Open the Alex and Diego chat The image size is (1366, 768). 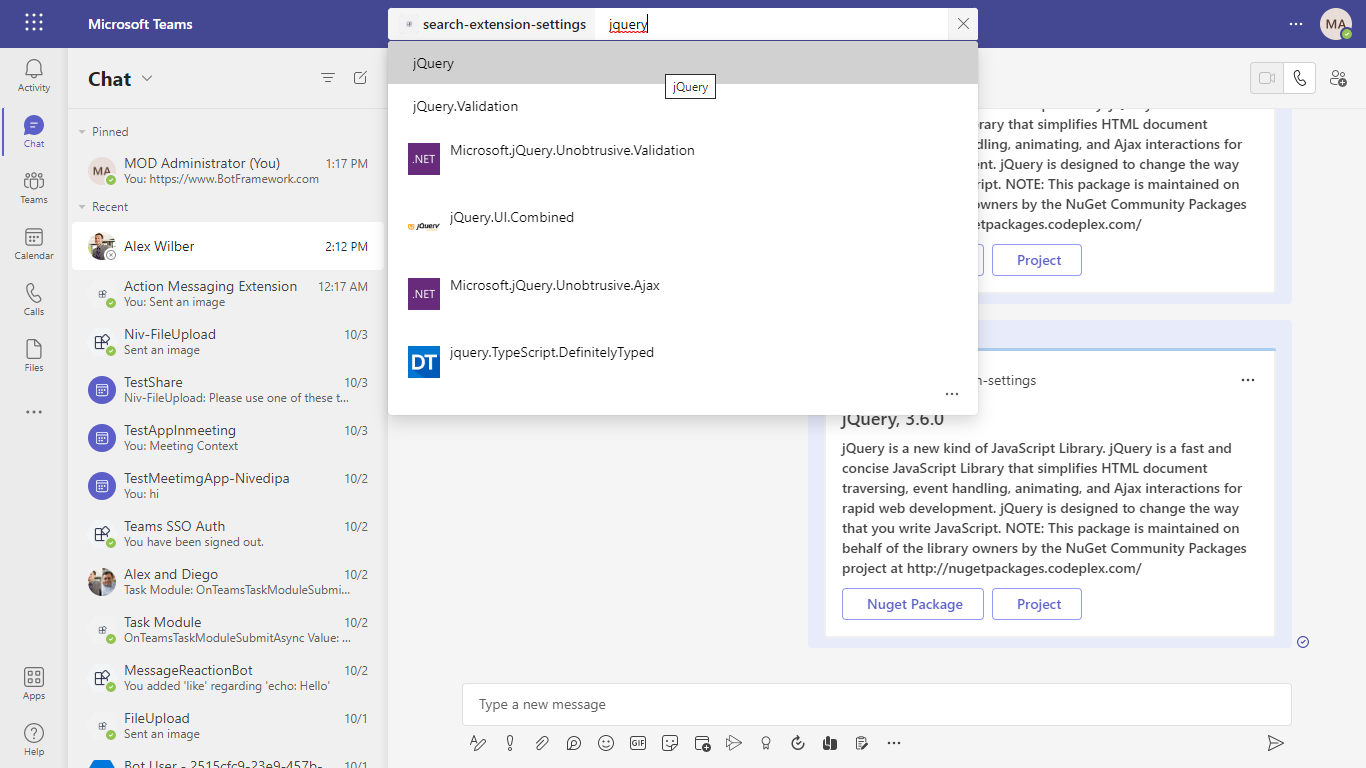(227, 582)
